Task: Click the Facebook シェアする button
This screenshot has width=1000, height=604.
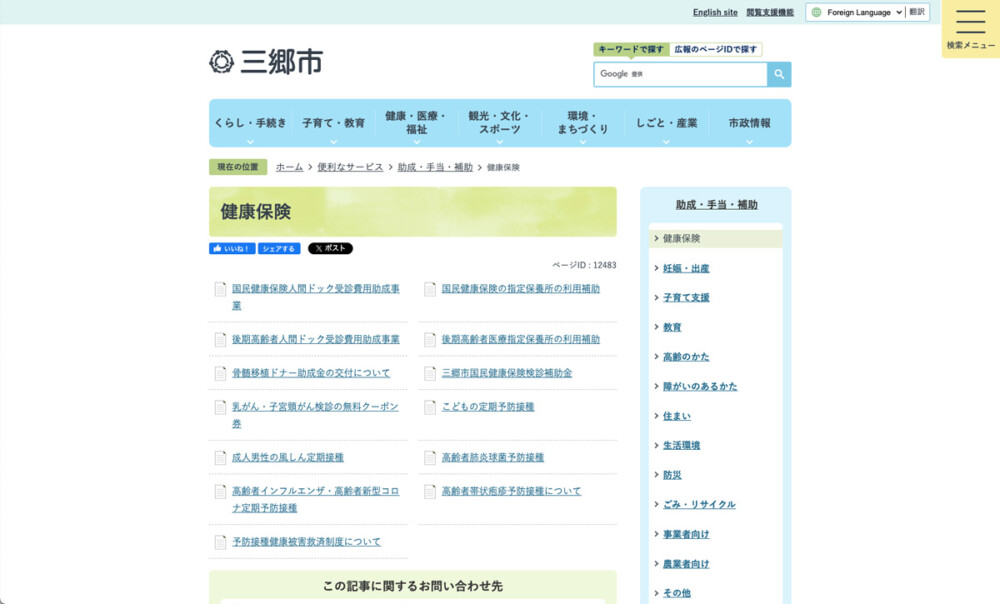Action: (279, 249)
